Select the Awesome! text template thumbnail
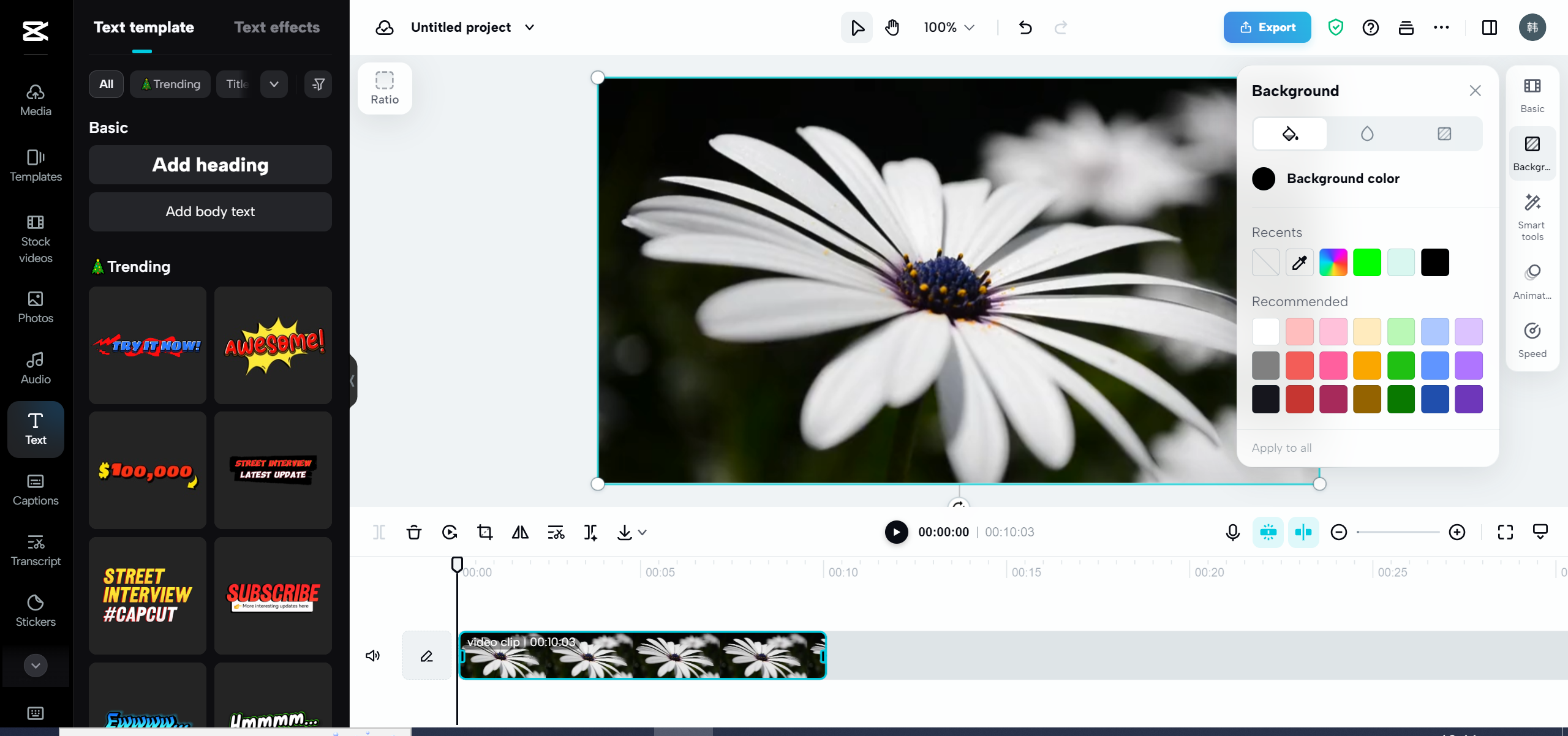This screenshot has height=736, width=1568. (273, 346)
